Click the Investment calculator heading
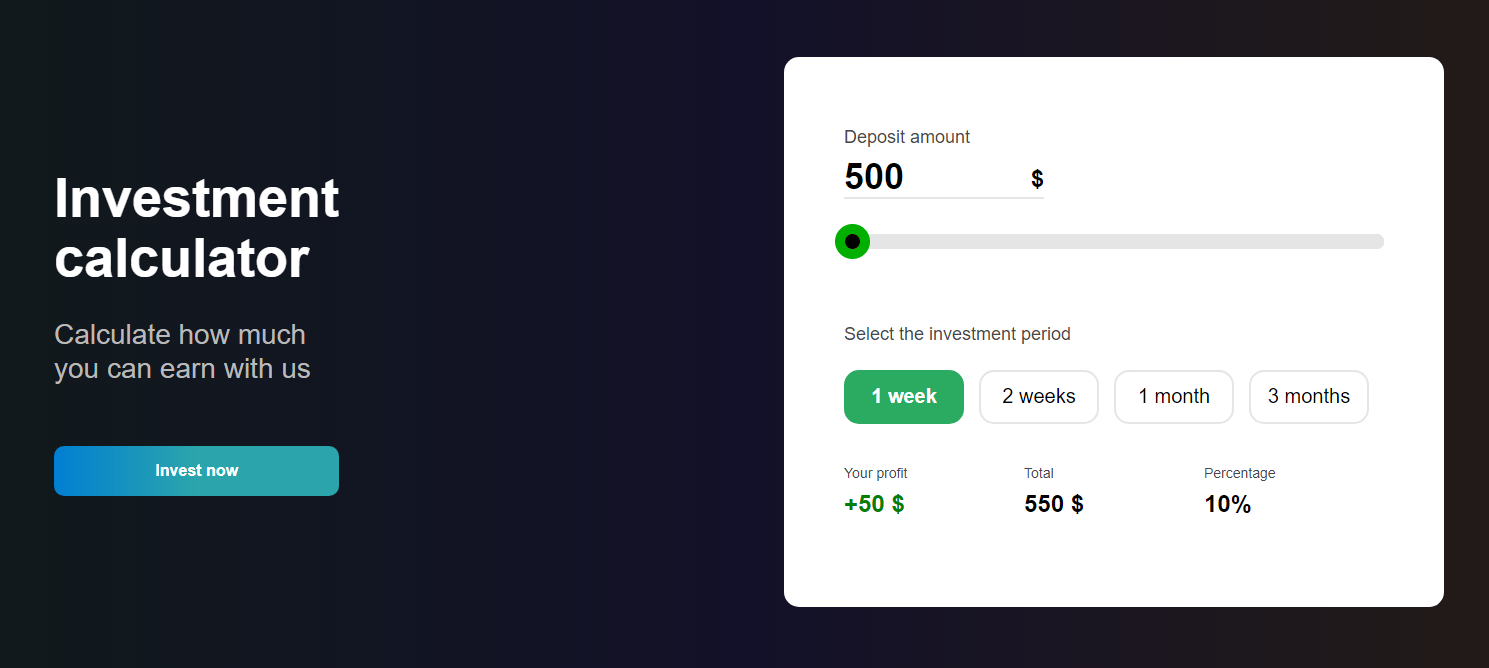Viewport: 1489px width, 668px height. (x=197, y=228)
